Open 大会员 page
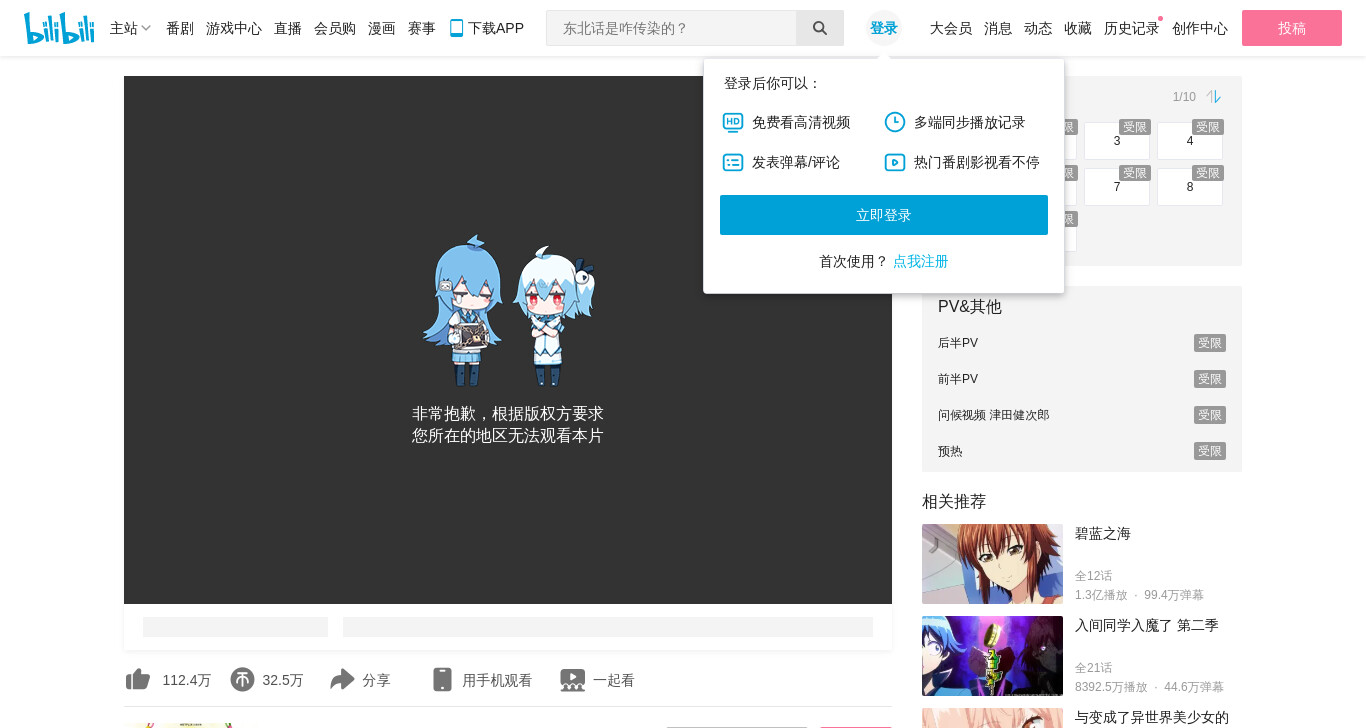This screenshot has width=1366, height=728. pyautogui.click(x=951, y=28)
